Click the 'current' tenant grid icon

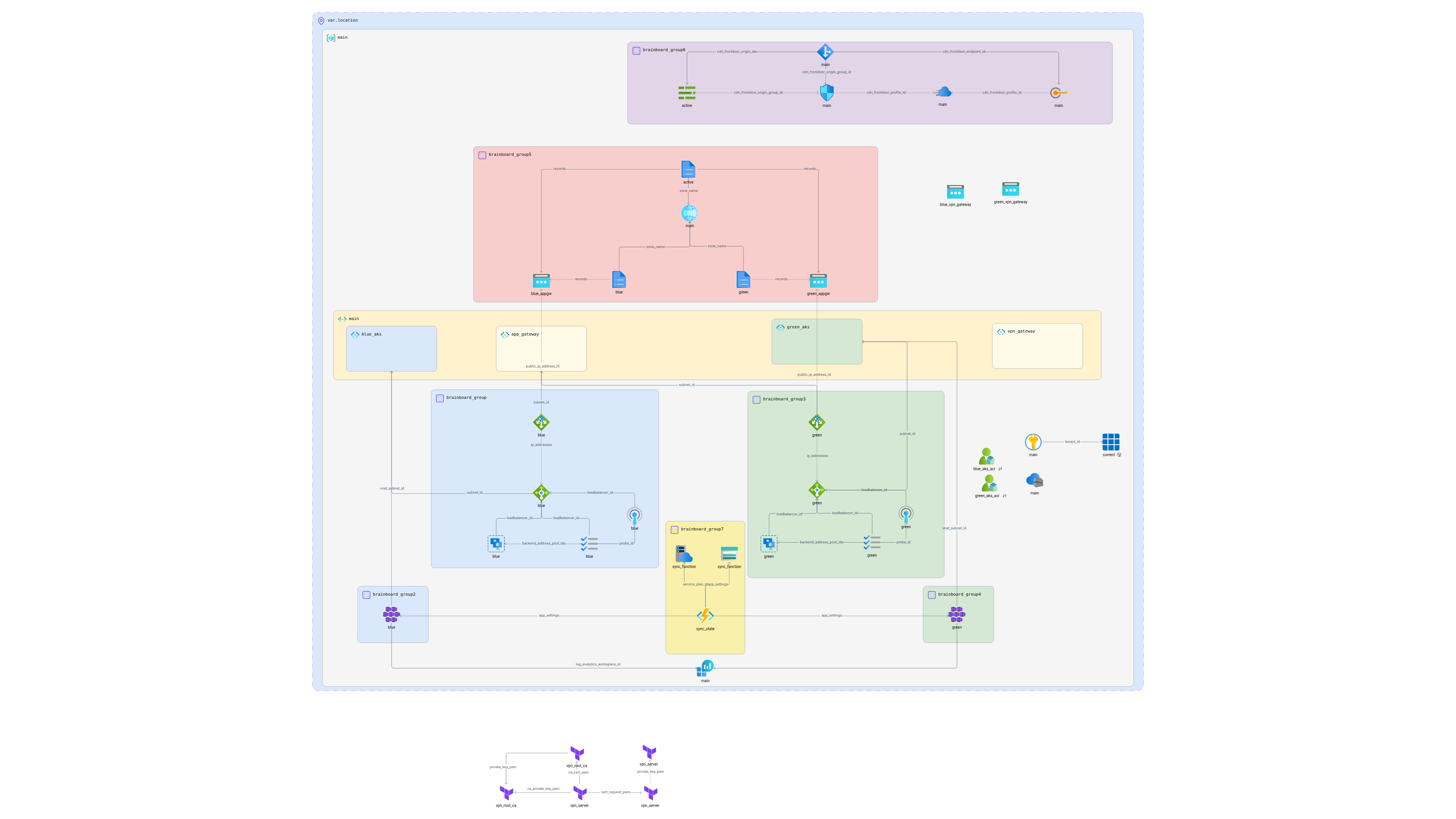1111,442
